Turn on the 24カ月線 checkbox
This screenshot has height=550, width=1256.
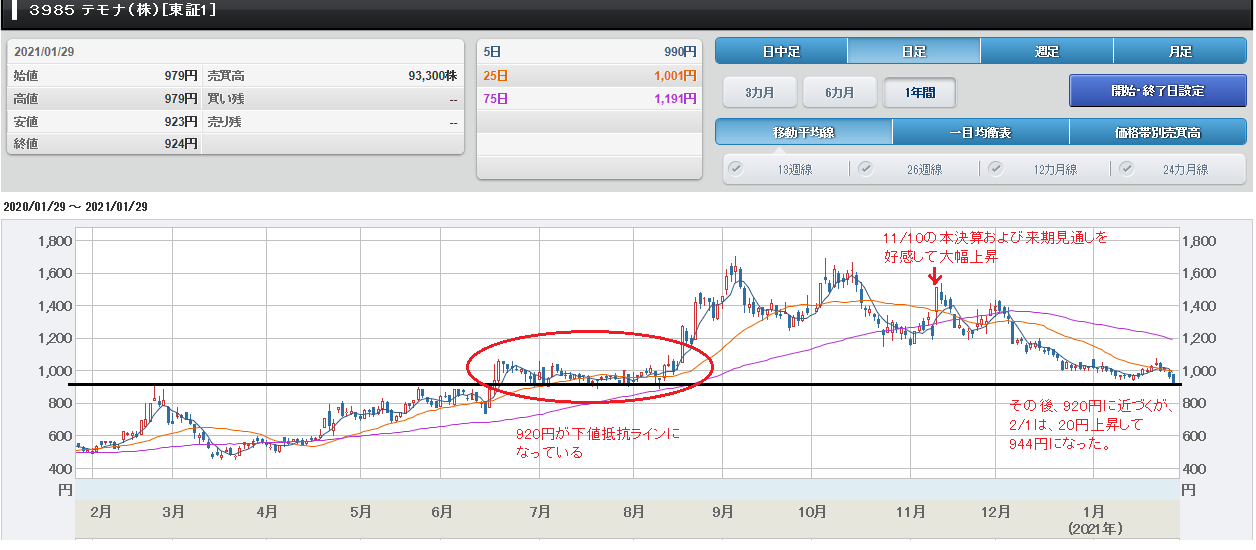pyautogui.click(x=1127, y=168)
